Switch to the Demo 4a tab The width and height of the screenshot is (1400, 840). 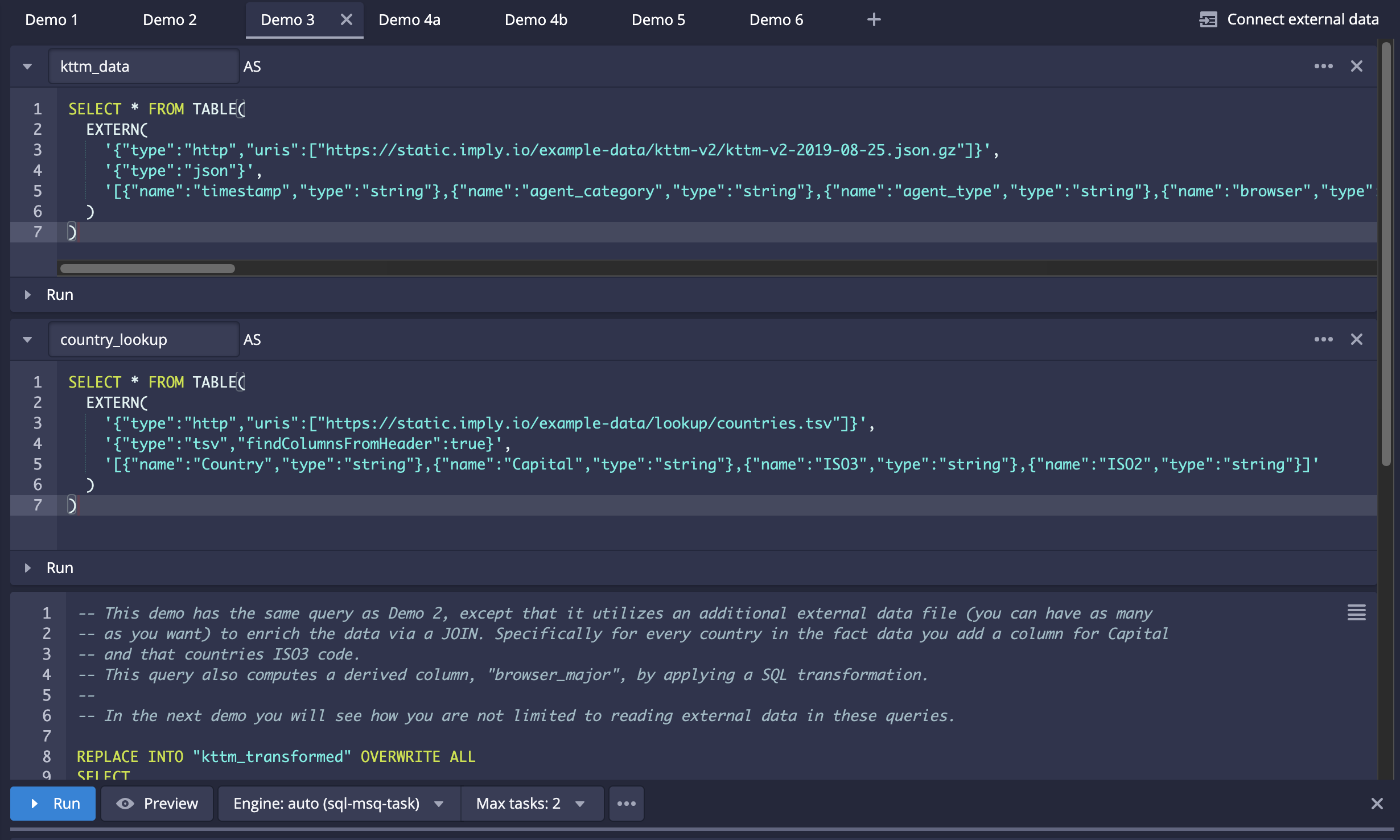click(409, 20)
